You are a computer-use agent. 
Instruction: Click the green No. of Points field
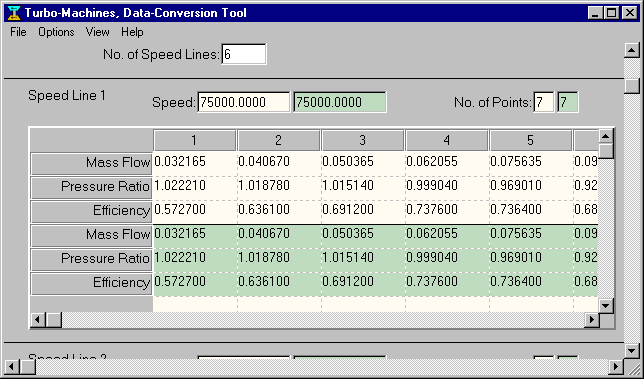(568, 102)
